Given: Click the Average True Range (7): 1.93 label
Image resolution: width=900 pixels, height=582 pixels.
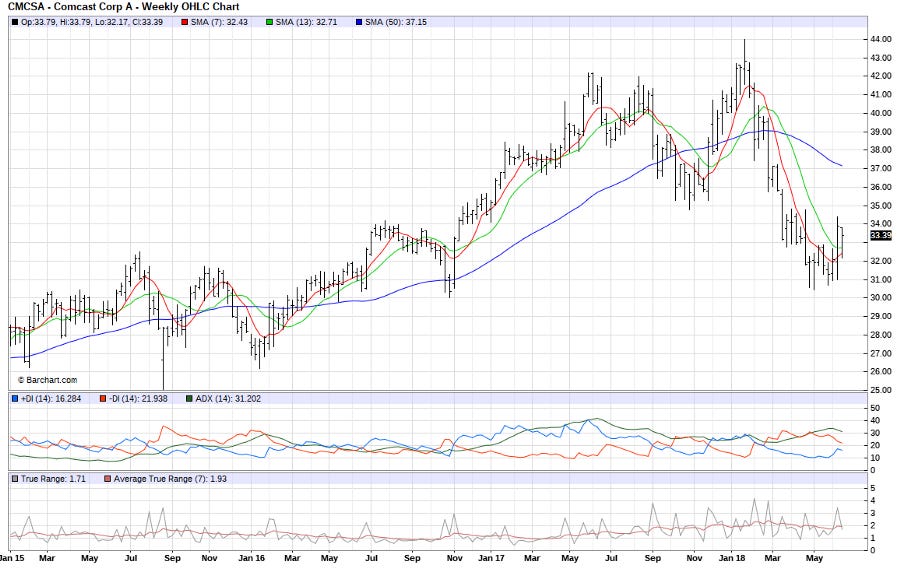Looking at the screenshot, I should click(x=170, y=479).
